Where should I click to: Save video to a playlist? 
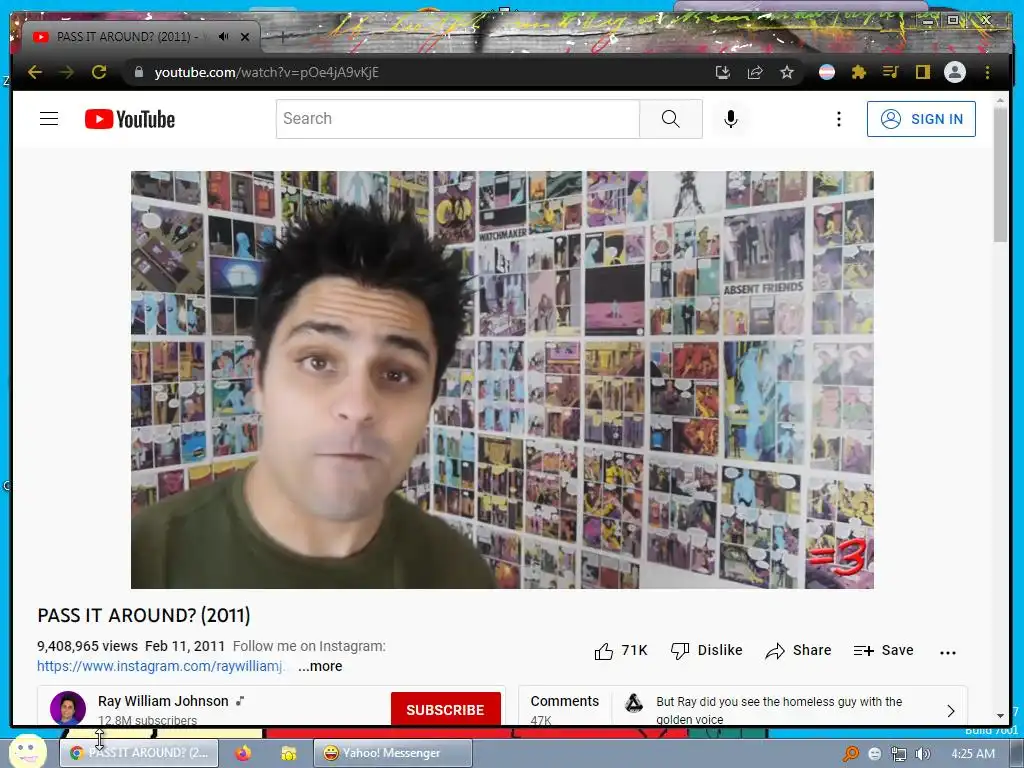[883, 650]
